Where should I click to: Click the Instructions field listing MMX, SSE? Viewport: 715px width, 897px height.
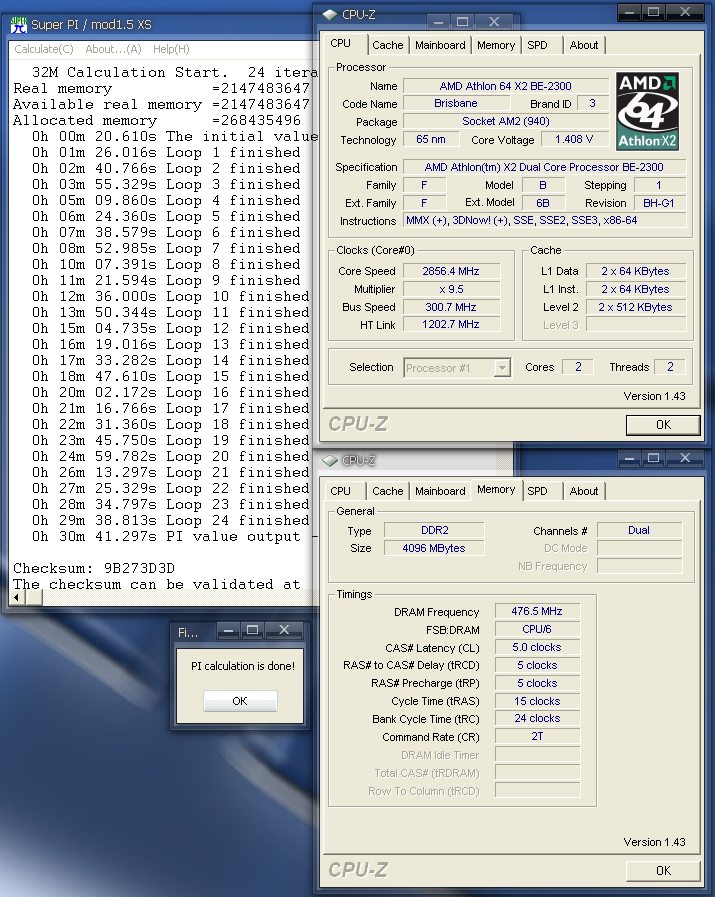(x=545, y=220)
